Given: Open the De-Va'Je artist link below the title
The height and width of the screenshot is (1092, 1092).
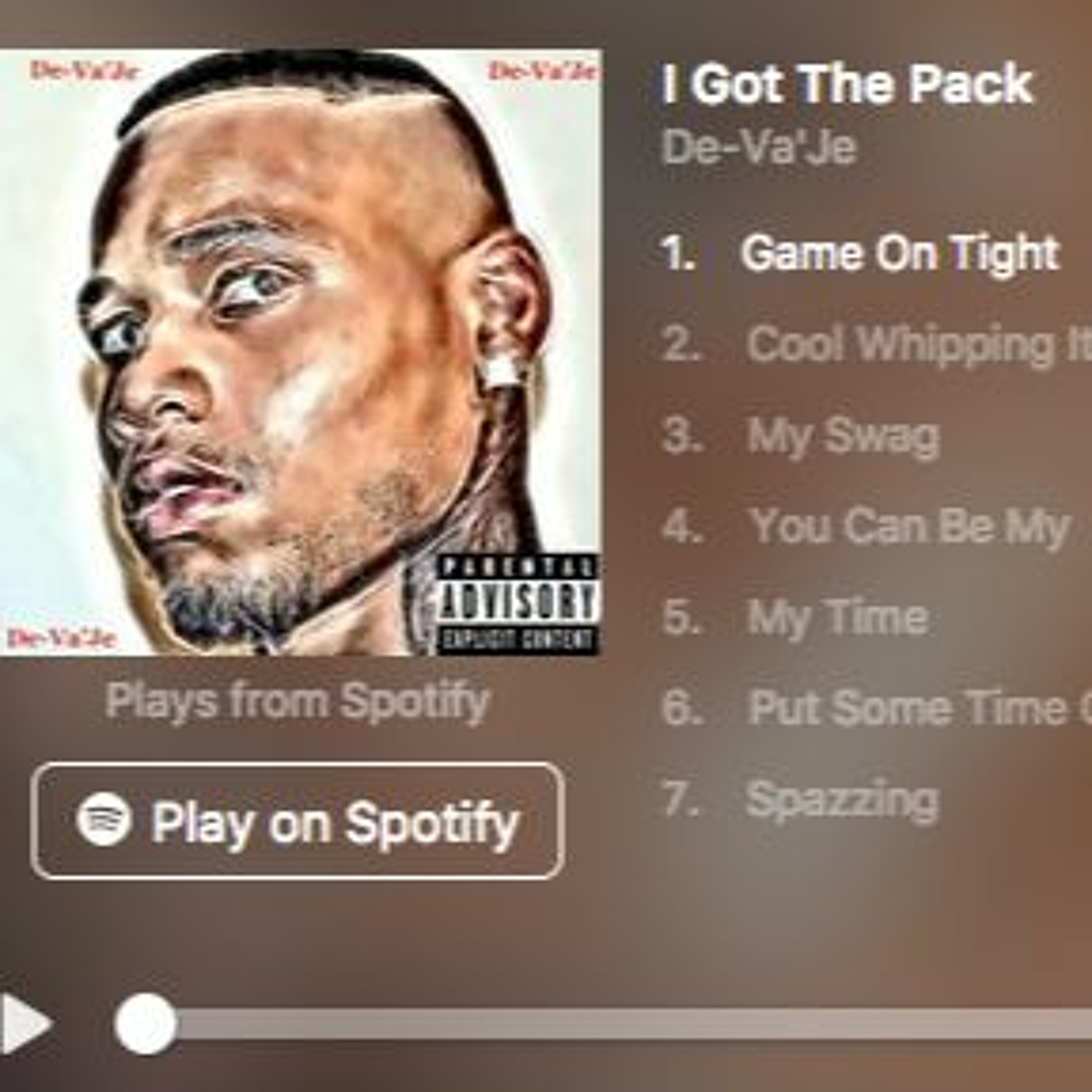Looking at the screenshot, I should [759, 147].
